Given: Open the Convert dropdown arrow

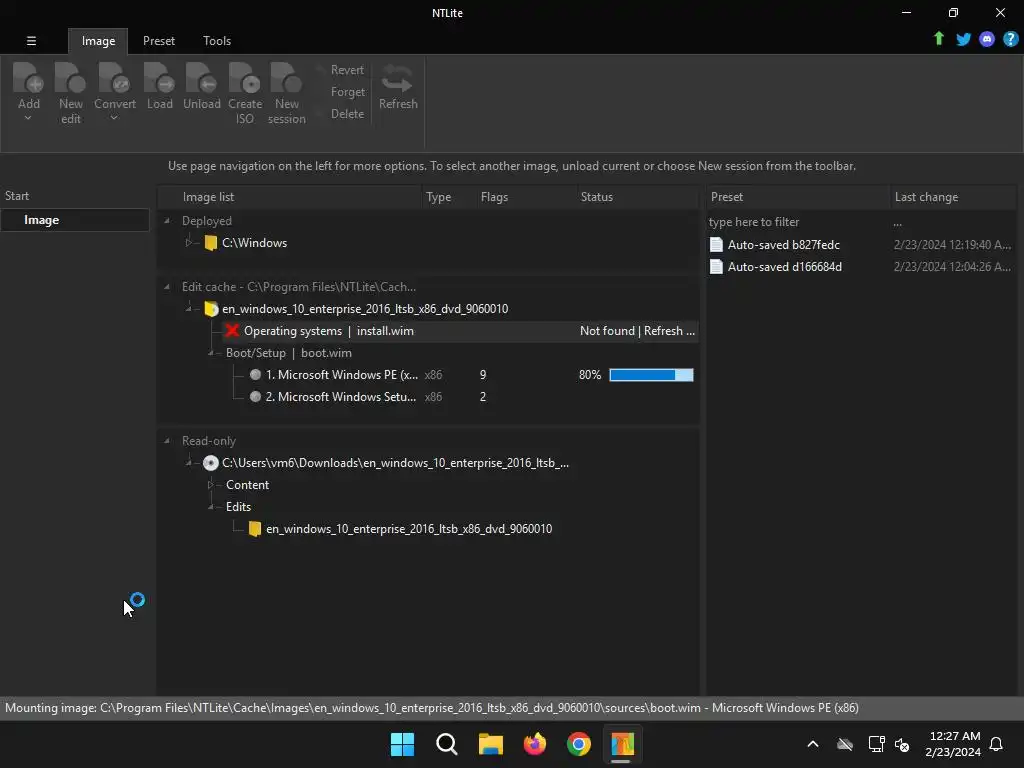Looking at the screenshot, I should (114, 118).
